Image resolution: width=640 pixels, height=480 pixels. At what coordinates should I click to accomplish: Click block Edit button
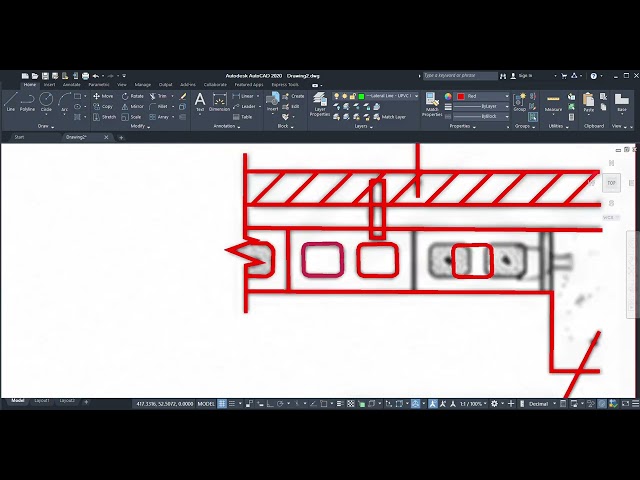pyautogui.click(x=291, y=107)
